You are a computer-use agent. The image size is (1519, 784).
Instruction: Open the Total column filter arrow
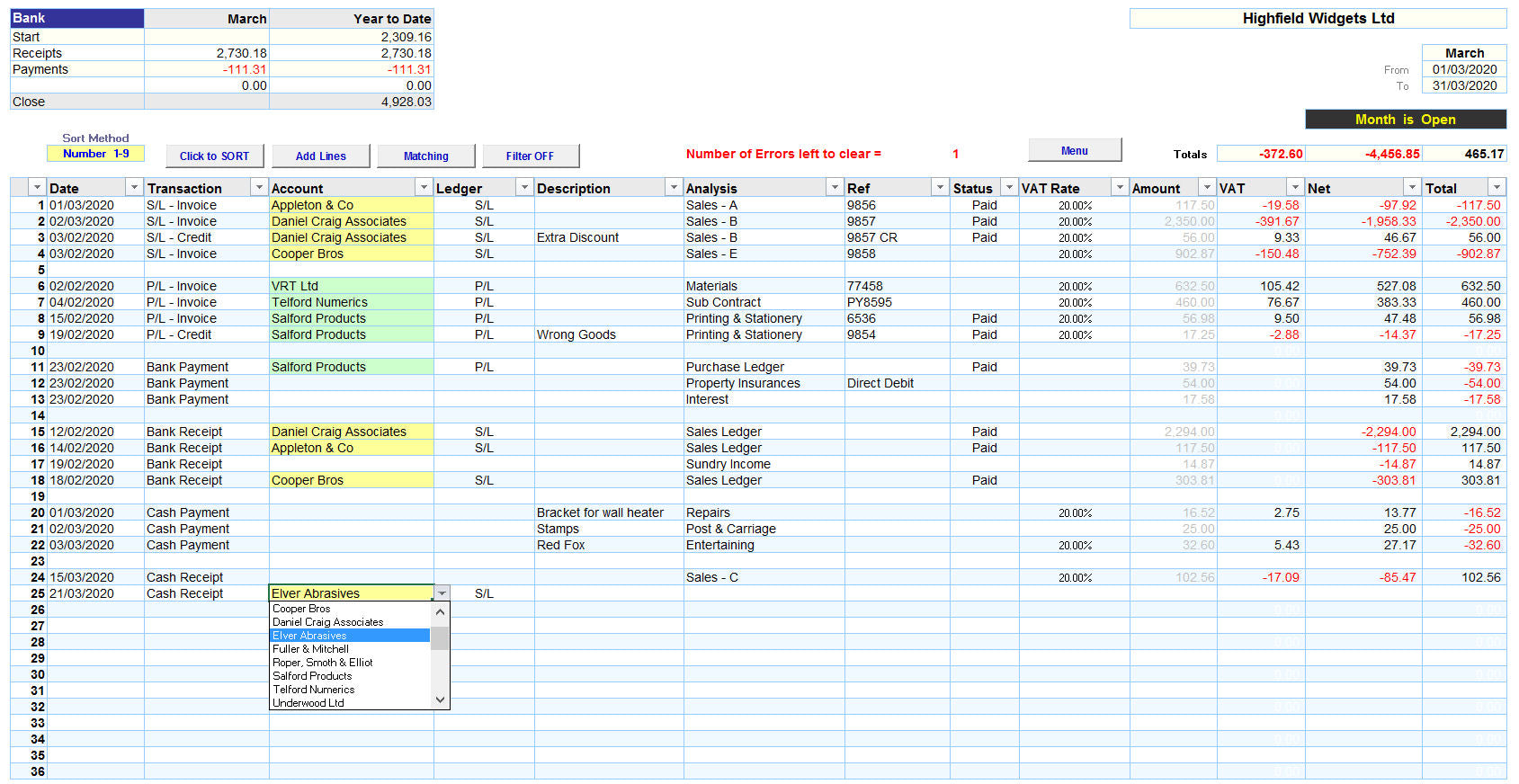click(1497, 187)
